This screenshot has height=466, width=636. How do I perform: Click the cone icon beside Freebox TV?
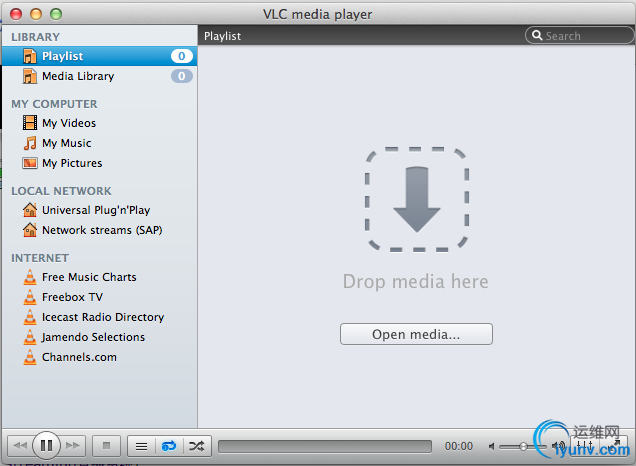(30, 297)
